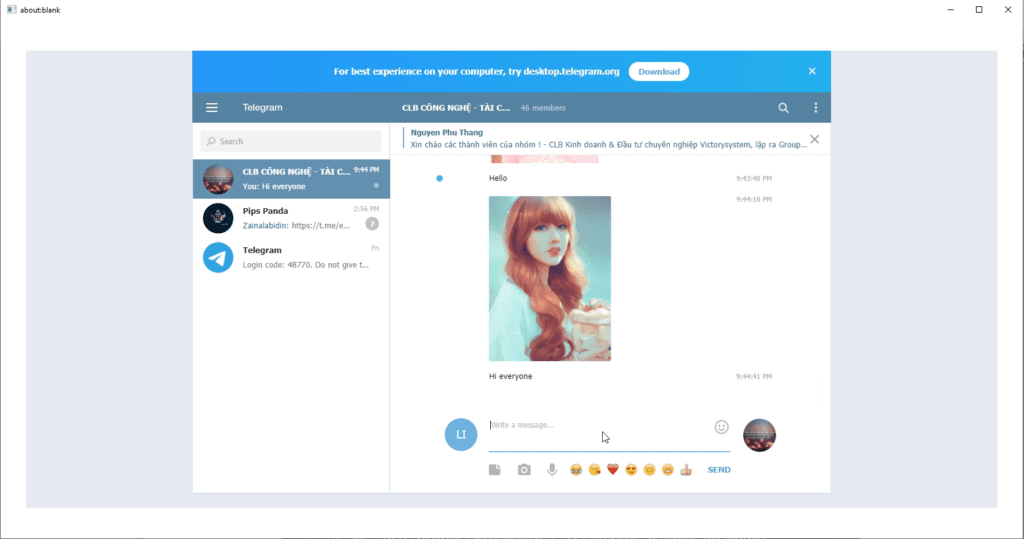
Task: Click the chat title CLB CÔNG NGHỆ - TÀI C...
Action: coord(456,108)
